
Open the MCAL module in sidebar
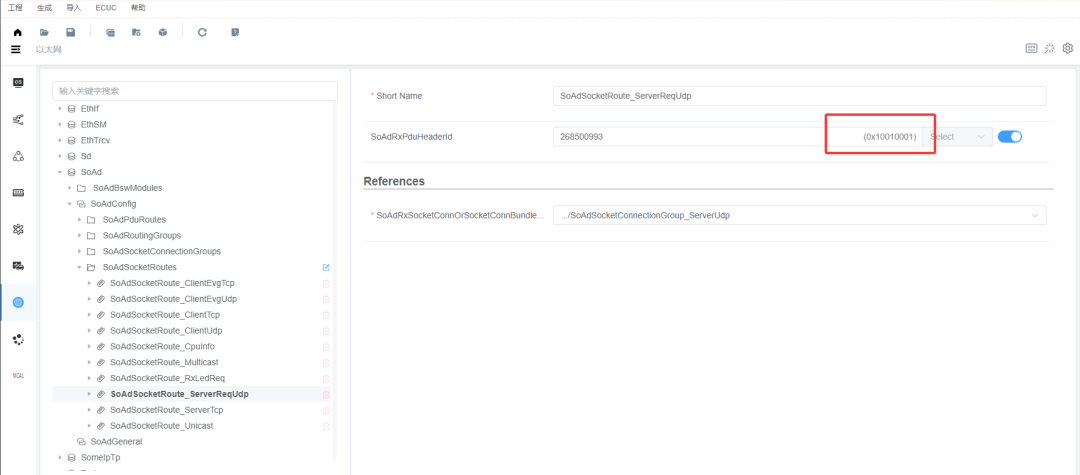[x=19, y=375]
